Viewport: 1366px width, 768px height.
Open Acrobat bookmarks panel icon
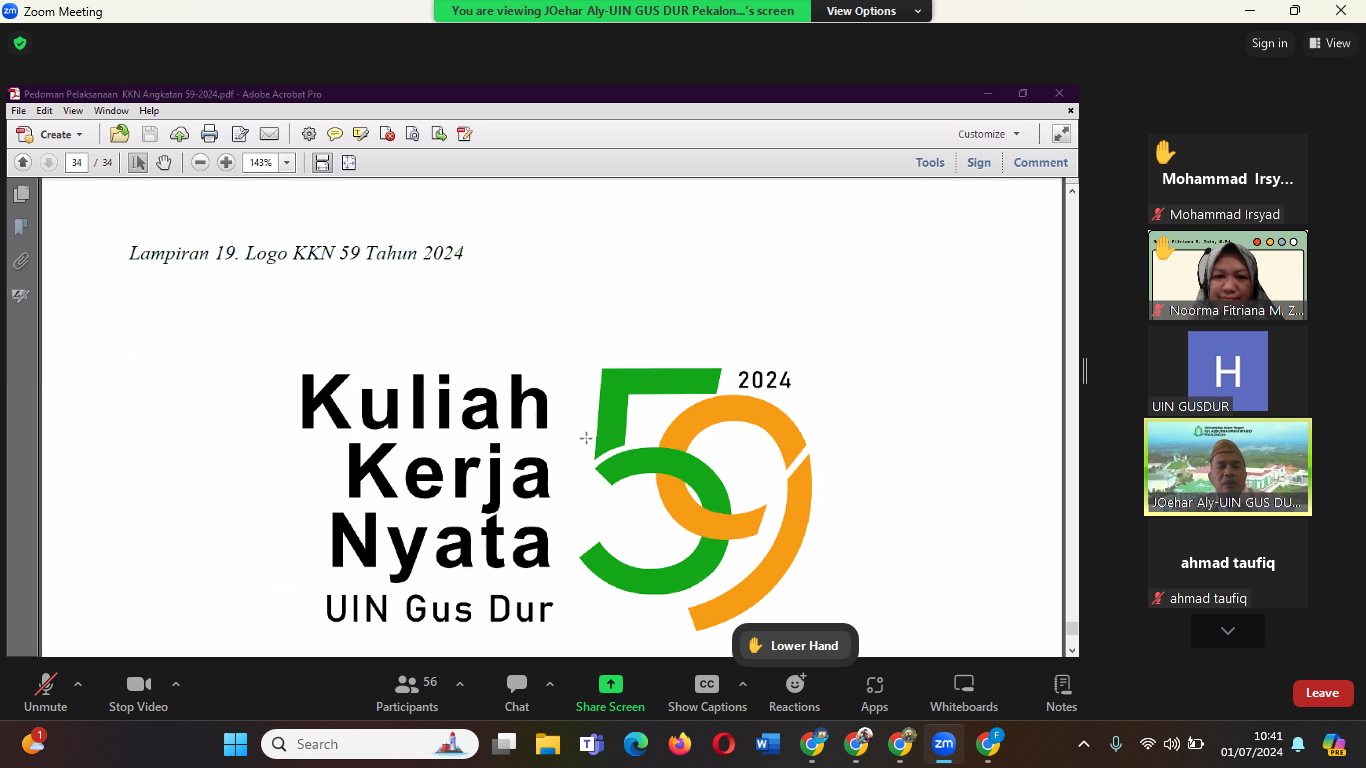[x=21, y=228]
